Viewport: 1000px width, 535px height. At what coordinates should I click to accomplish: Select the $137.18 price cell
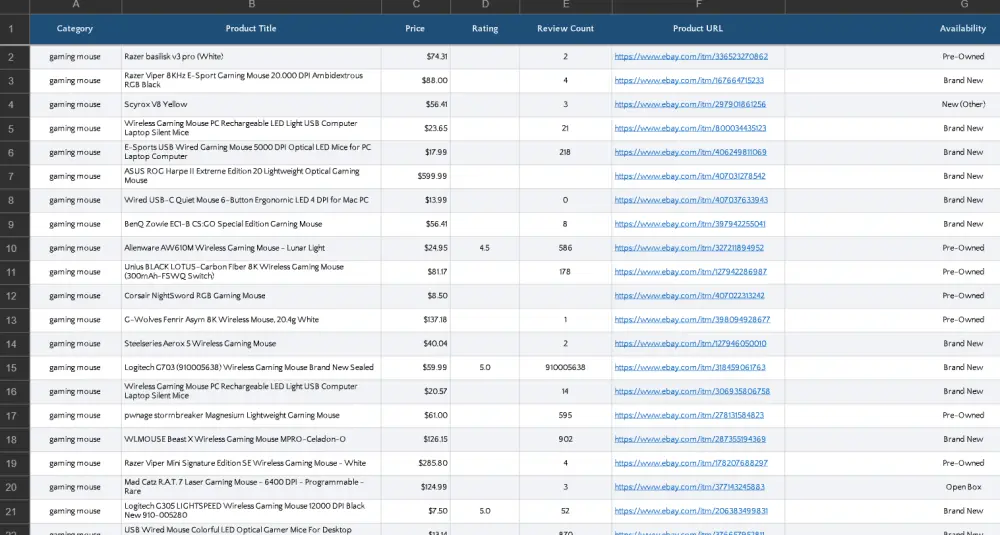[416, 319]
